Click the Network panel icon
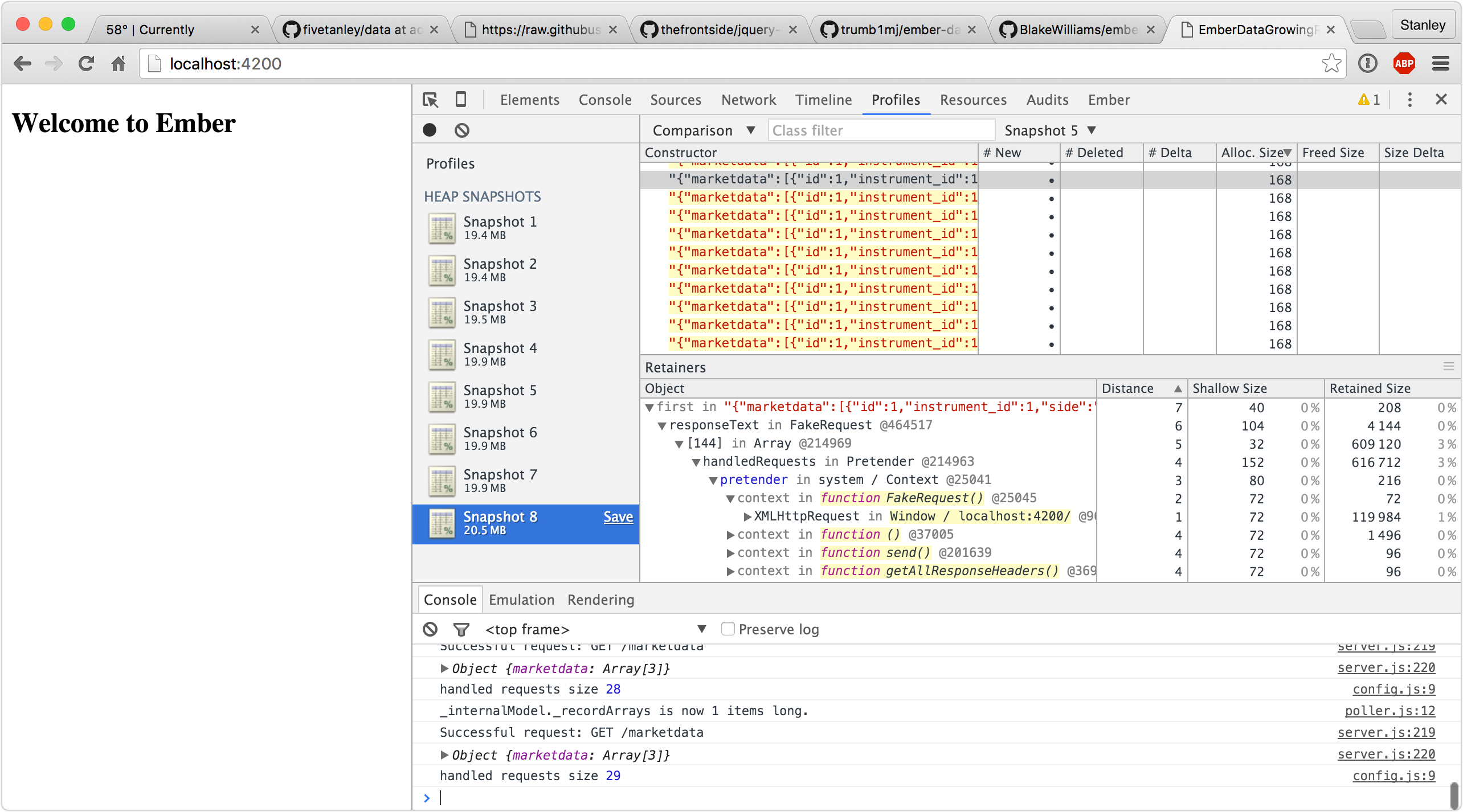The width and height of the screenshot is (1463, 812). tap(748, 99)
